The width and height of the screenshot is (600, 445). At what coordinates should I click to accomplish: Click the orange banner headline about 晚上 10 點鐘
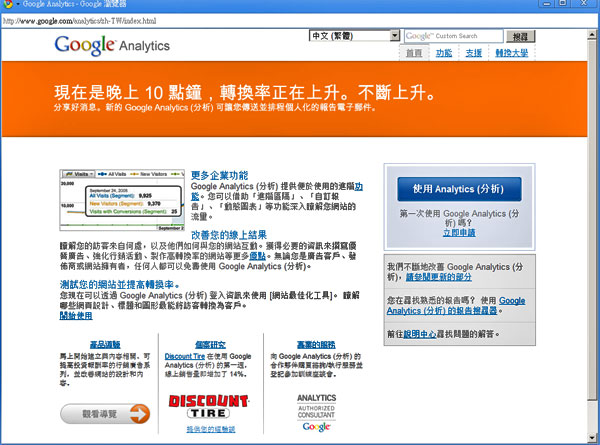pyautogui.click(x=244, y=92)
